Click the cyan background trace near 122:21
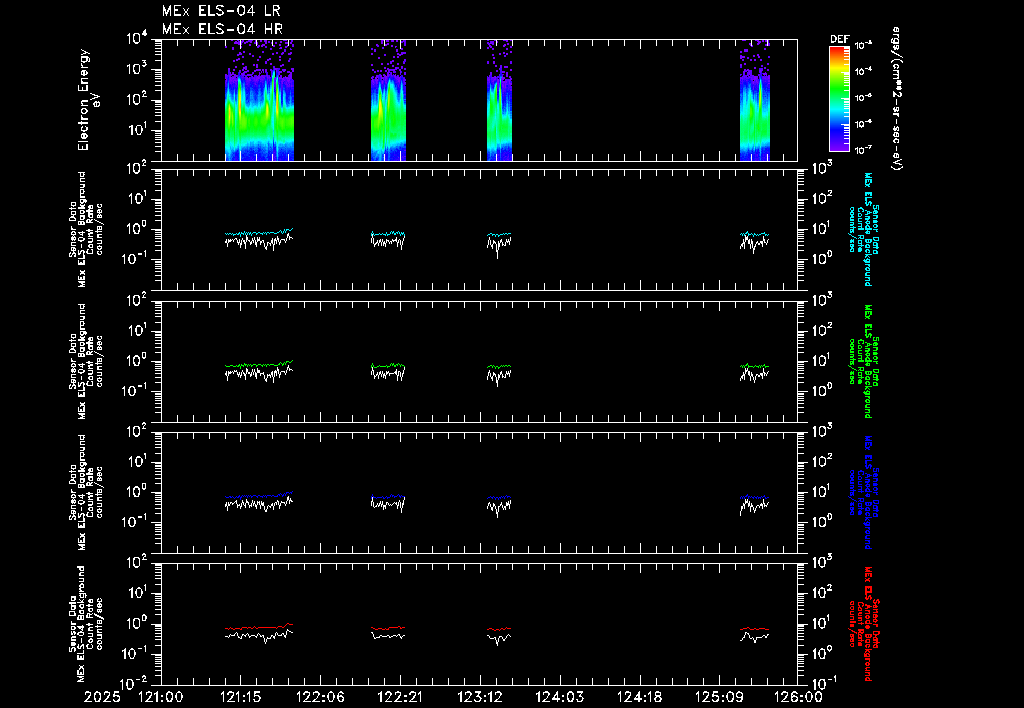 (388, 233)
